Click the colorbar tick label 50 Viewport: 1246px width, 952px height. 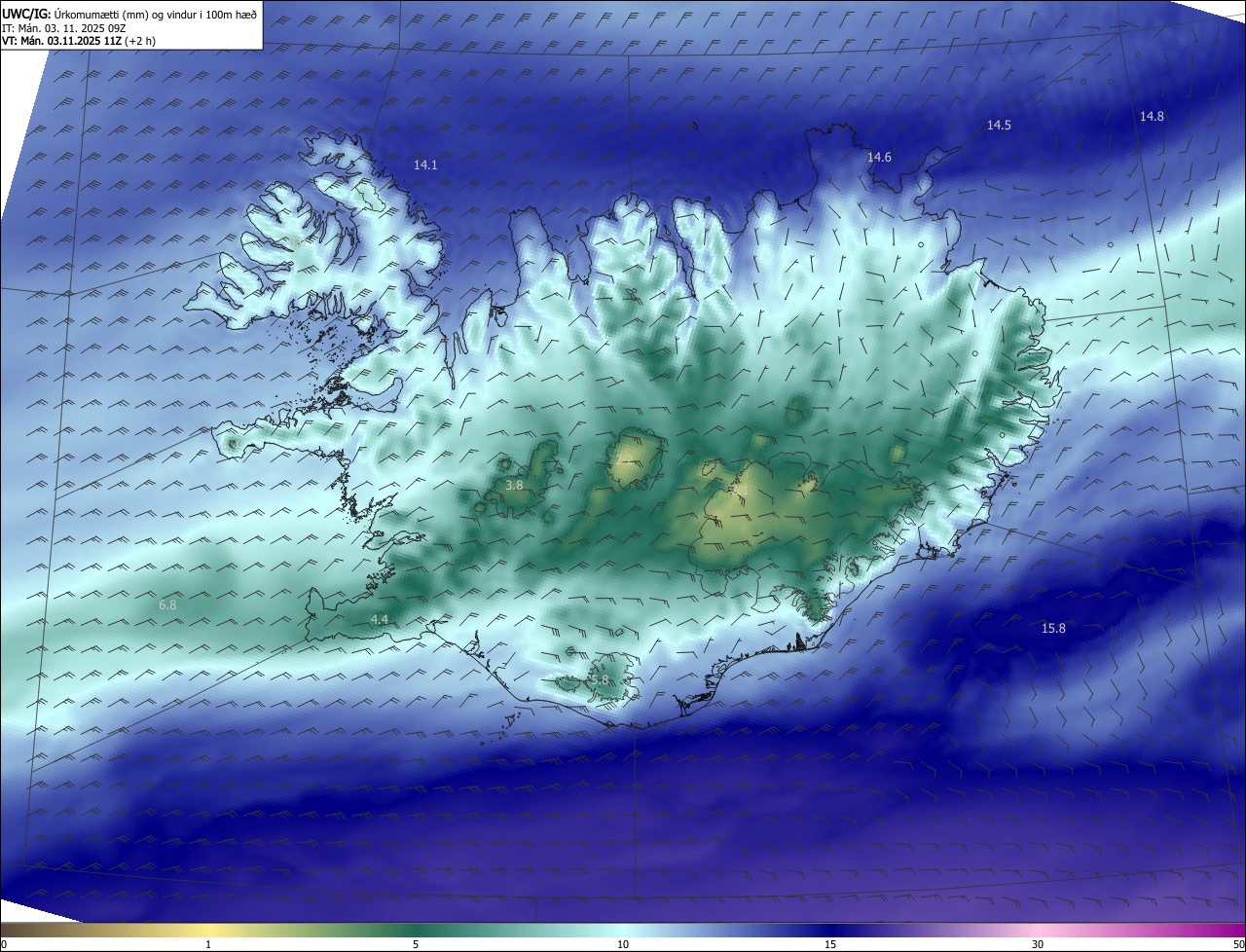(x=1238, y=944)
